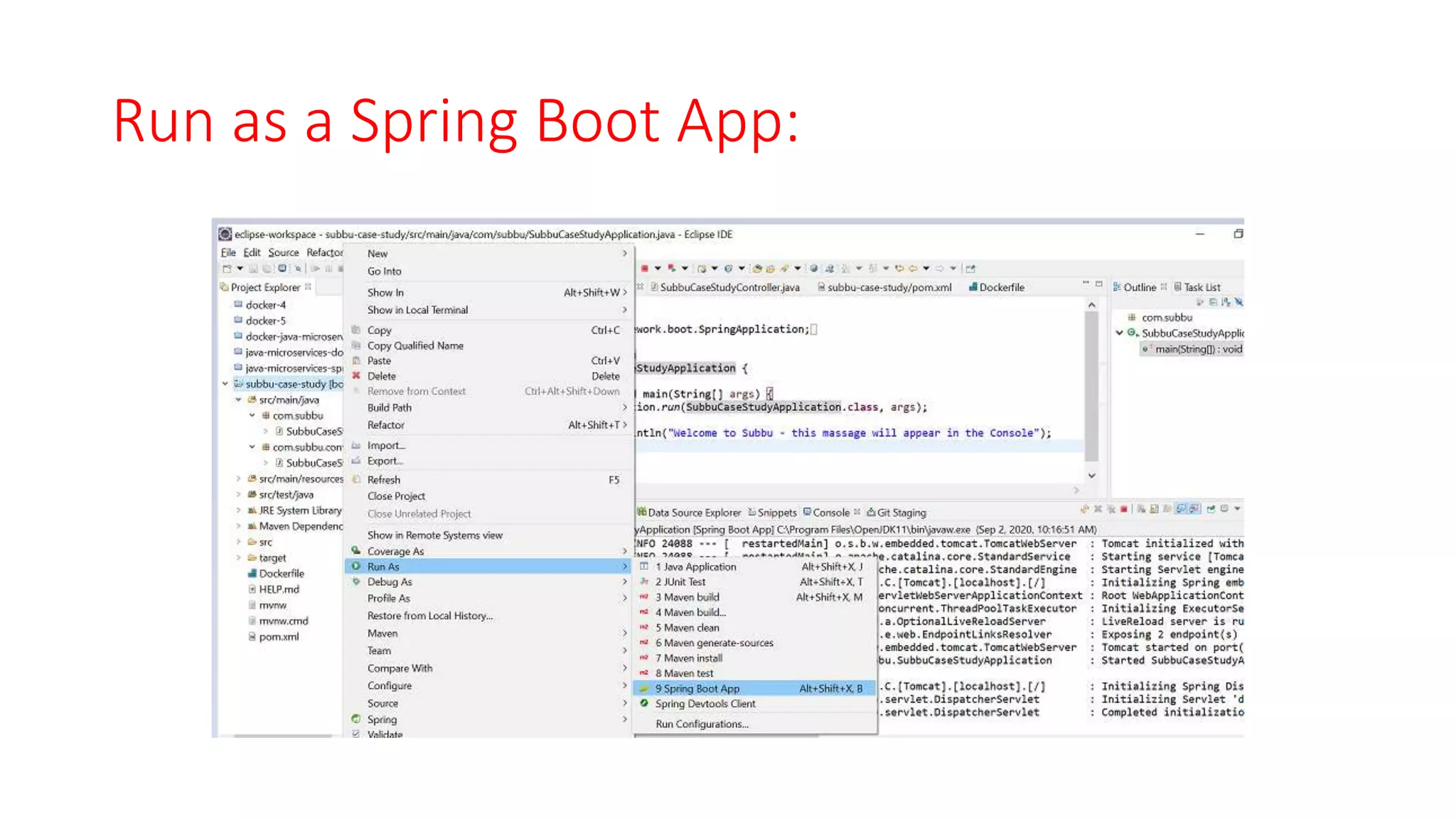
Task: Click editor vertical scrollbar down arrow
Action: 1091,476
